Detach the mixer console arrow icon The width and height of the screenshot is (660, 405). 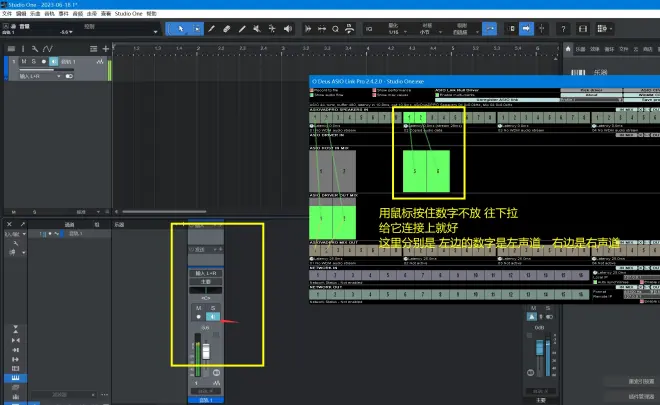(x=23, y=224)
